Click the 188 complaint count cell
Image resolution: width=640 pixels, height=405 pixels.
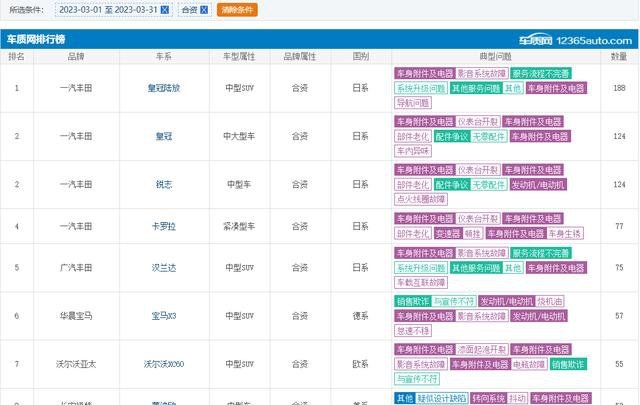pos(619,88)
